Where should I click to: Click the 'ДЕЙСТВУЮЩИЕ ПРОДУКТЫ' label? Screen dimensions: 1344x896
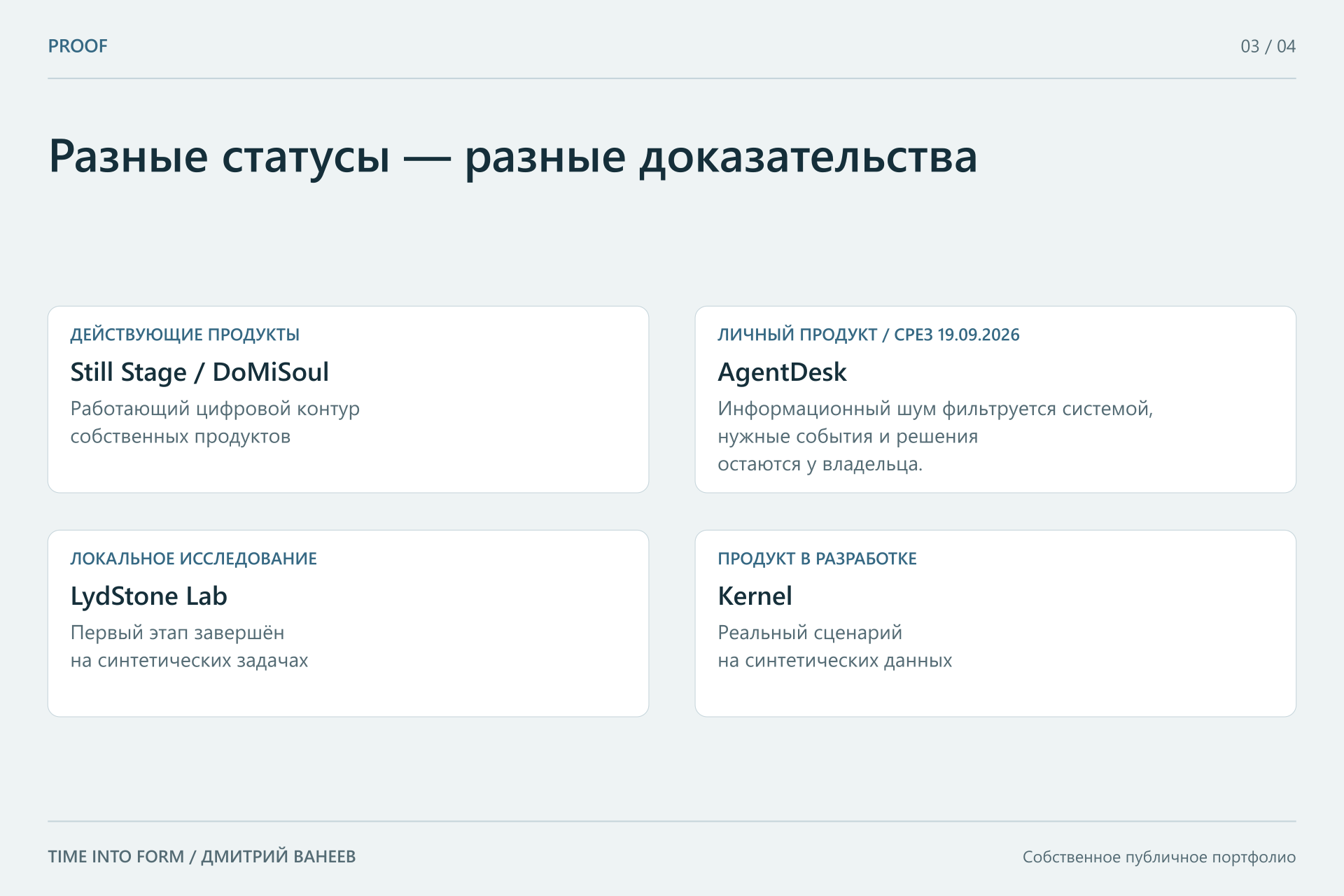point(185,335)
